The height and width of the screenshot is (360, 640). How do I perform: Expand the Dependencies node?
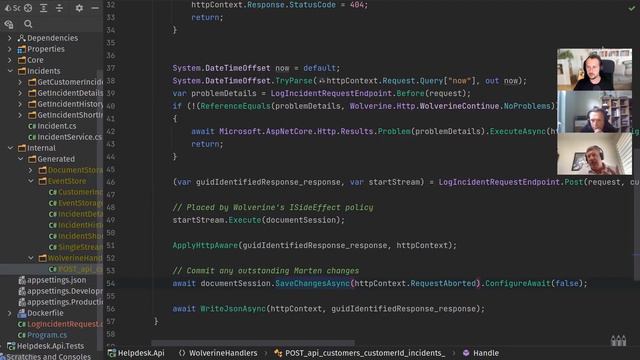tap(10, 38)
